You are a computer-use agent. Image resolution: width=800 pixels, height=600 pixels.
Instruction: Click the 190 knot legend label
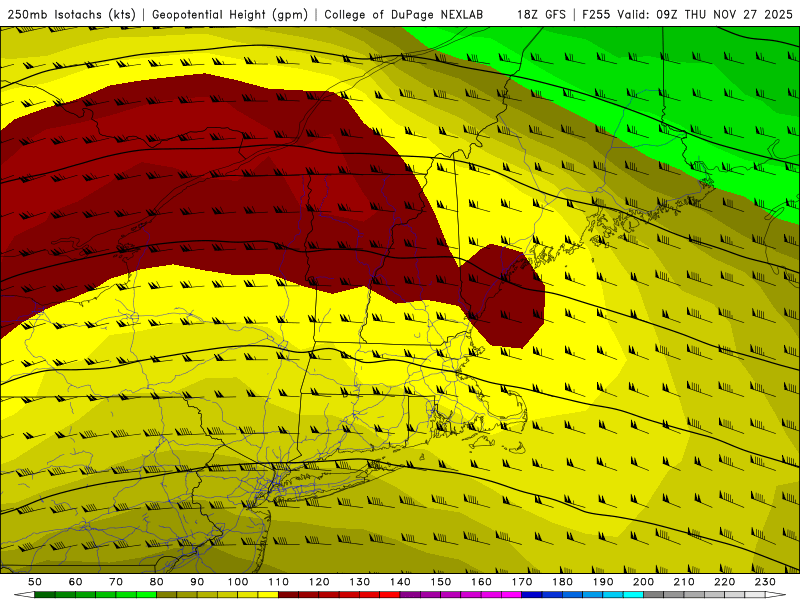(x=603, y=582)
